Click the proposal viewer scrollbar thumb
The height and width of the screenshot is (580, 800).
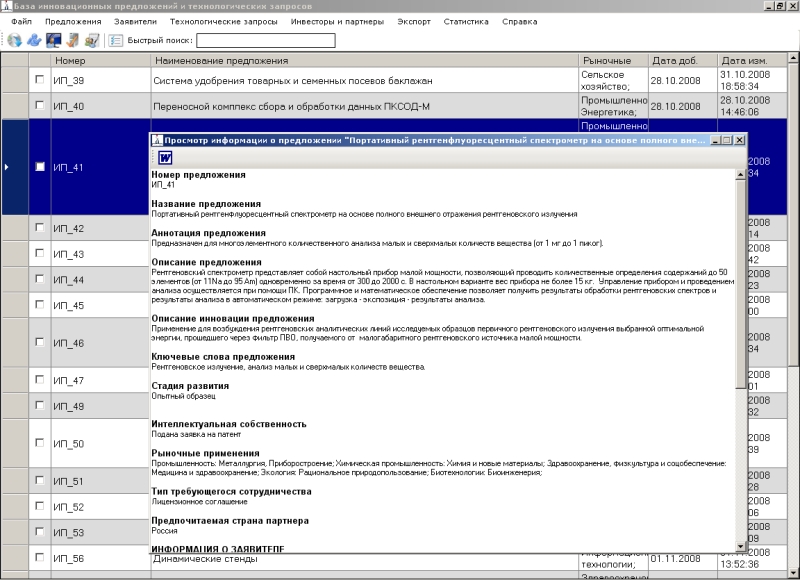point(741,284)
